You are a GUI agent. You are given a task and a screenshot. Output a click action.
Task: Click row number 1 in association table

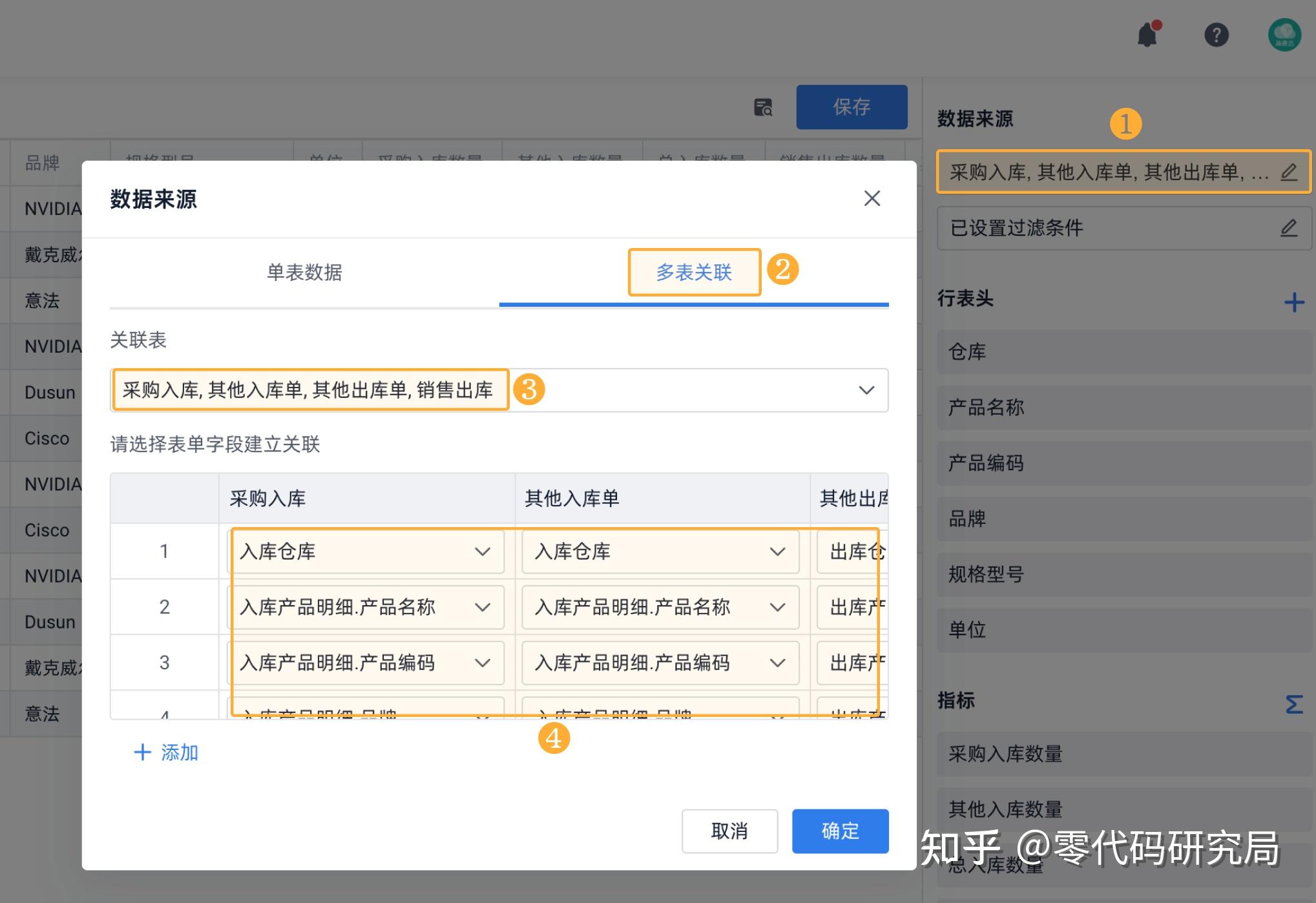click(164, 551)
